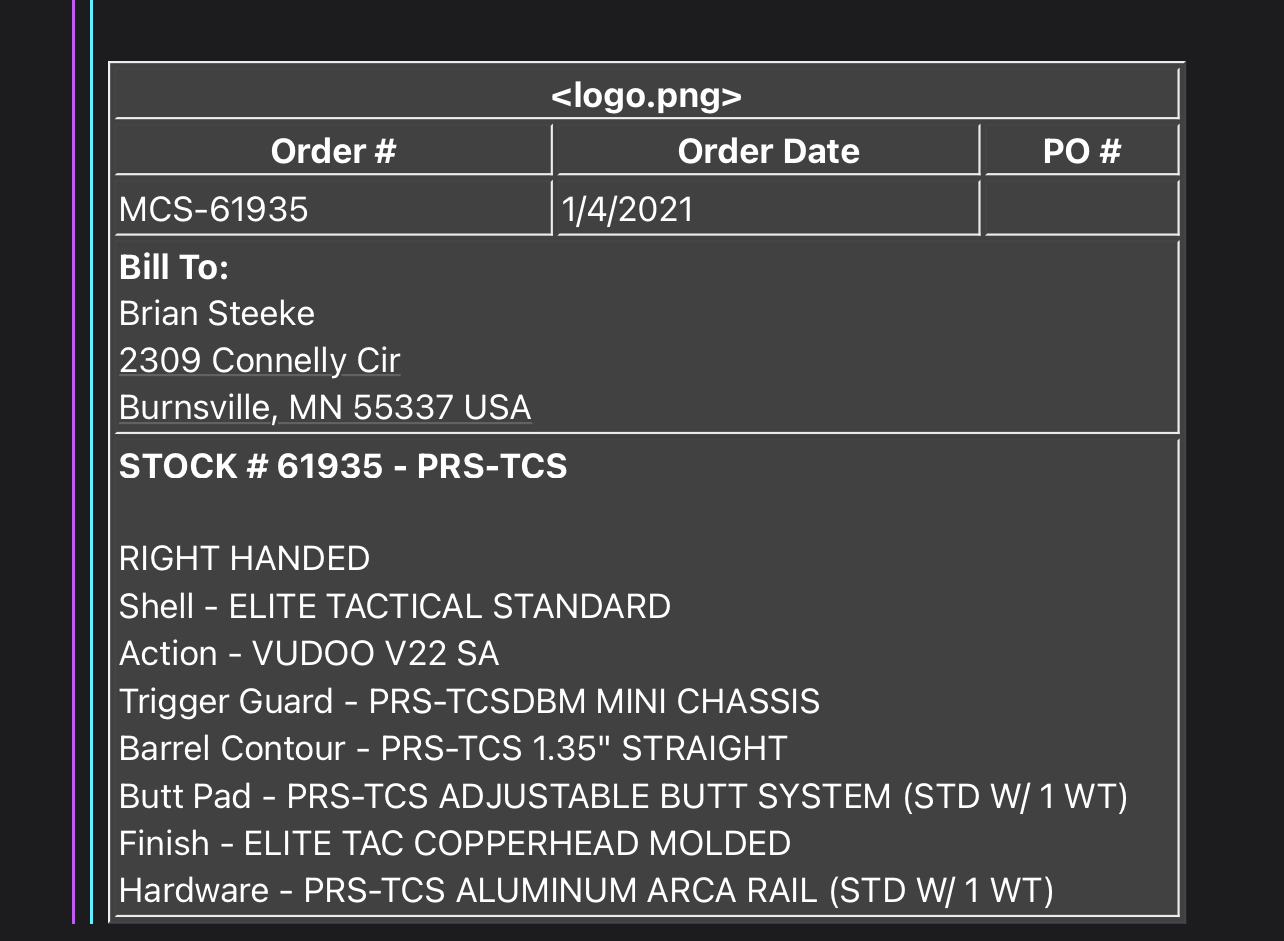Click the RIGHT HANDED line
The height and width of the screenshot is (941, 1284).
245,558
